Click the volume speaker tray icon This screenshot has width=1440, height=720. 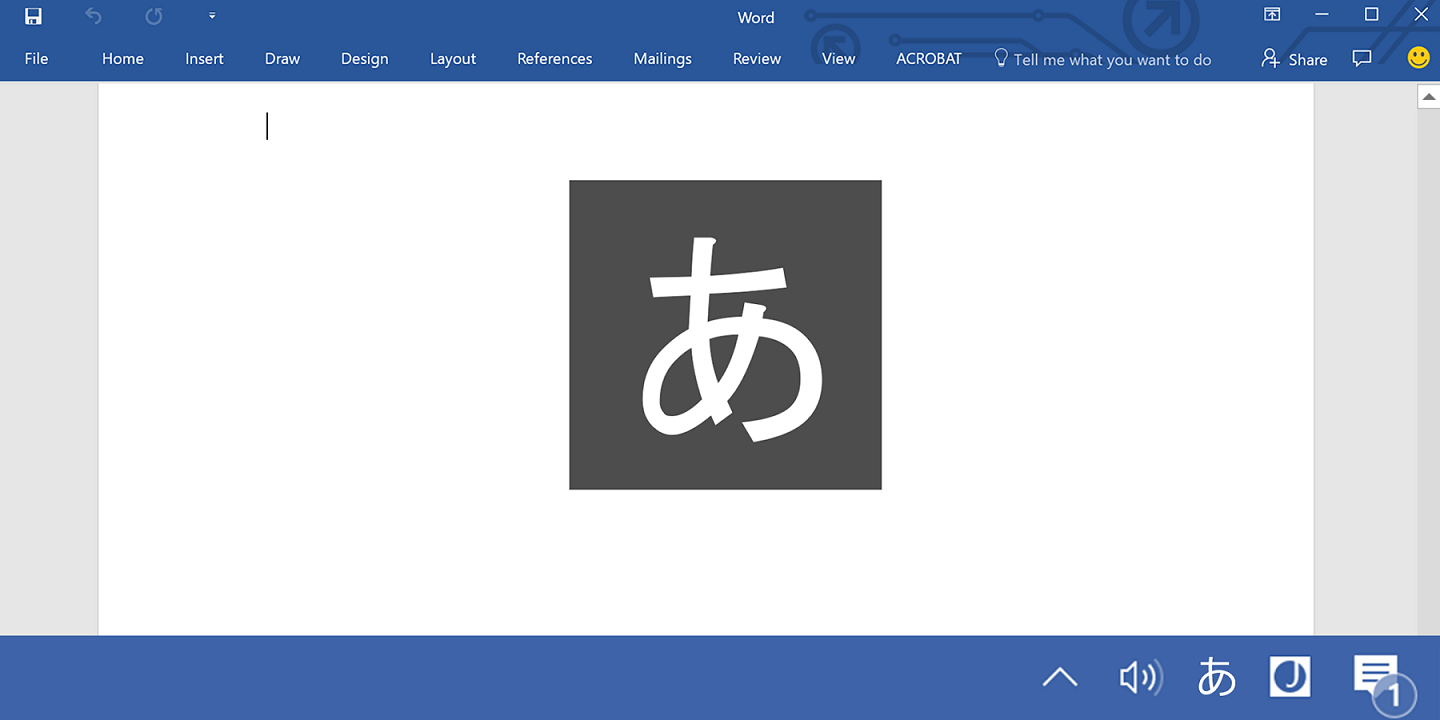click(1140, 678)
